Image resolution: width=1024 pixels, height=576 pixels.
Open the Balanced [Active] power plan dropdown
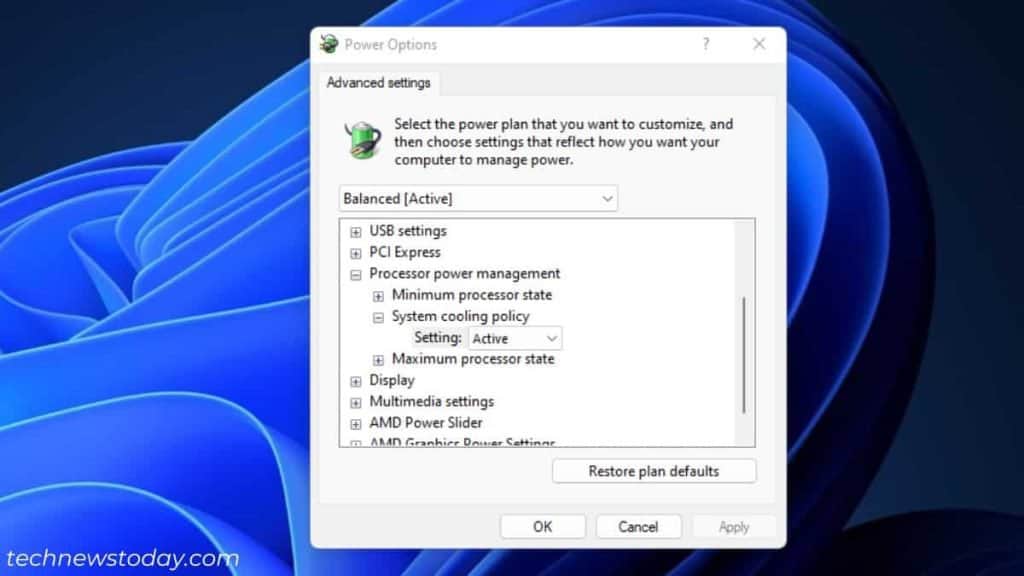478,199
